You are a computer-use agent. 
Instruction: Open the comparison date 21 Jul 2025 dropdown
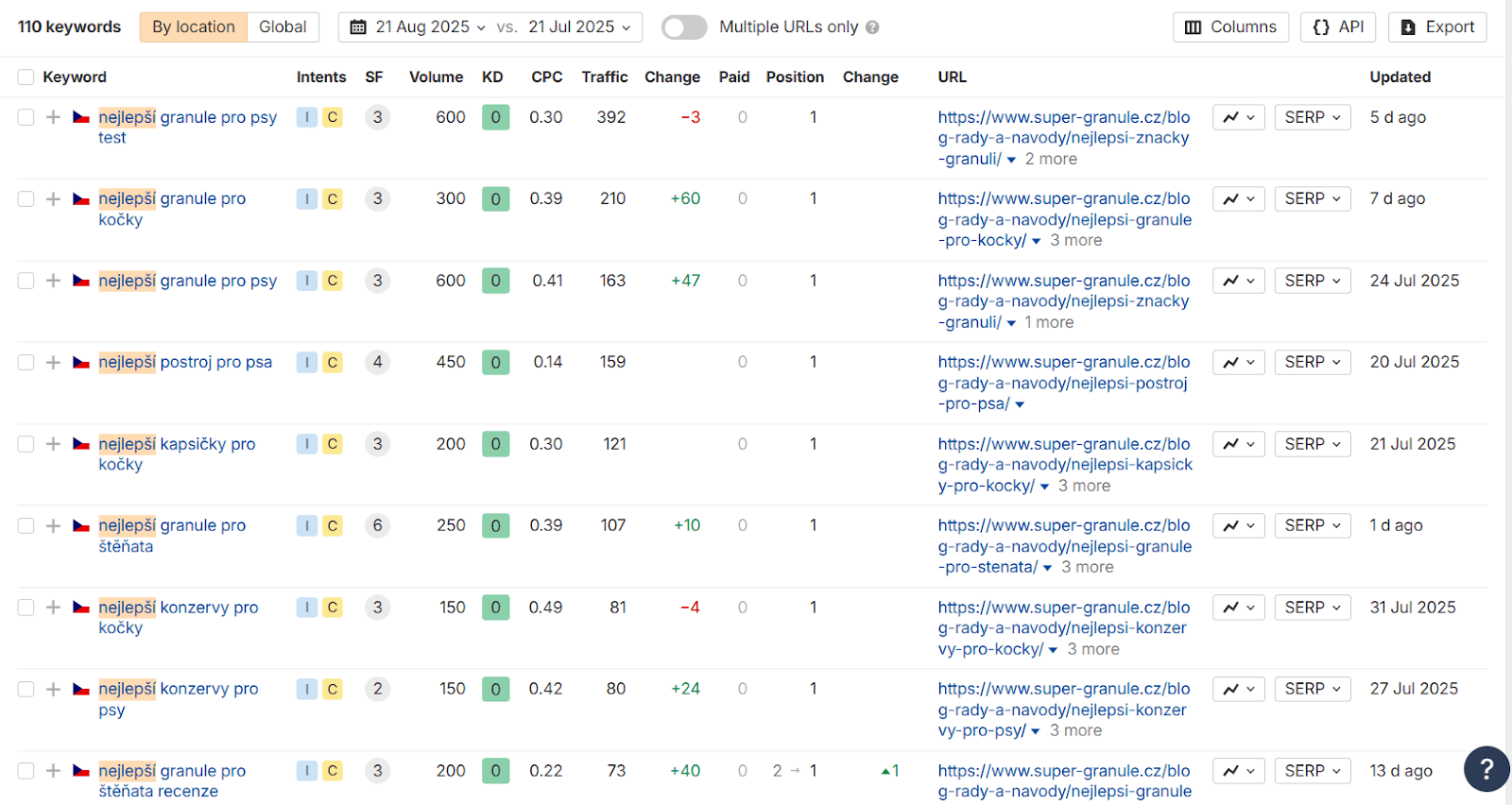[578, 27]
